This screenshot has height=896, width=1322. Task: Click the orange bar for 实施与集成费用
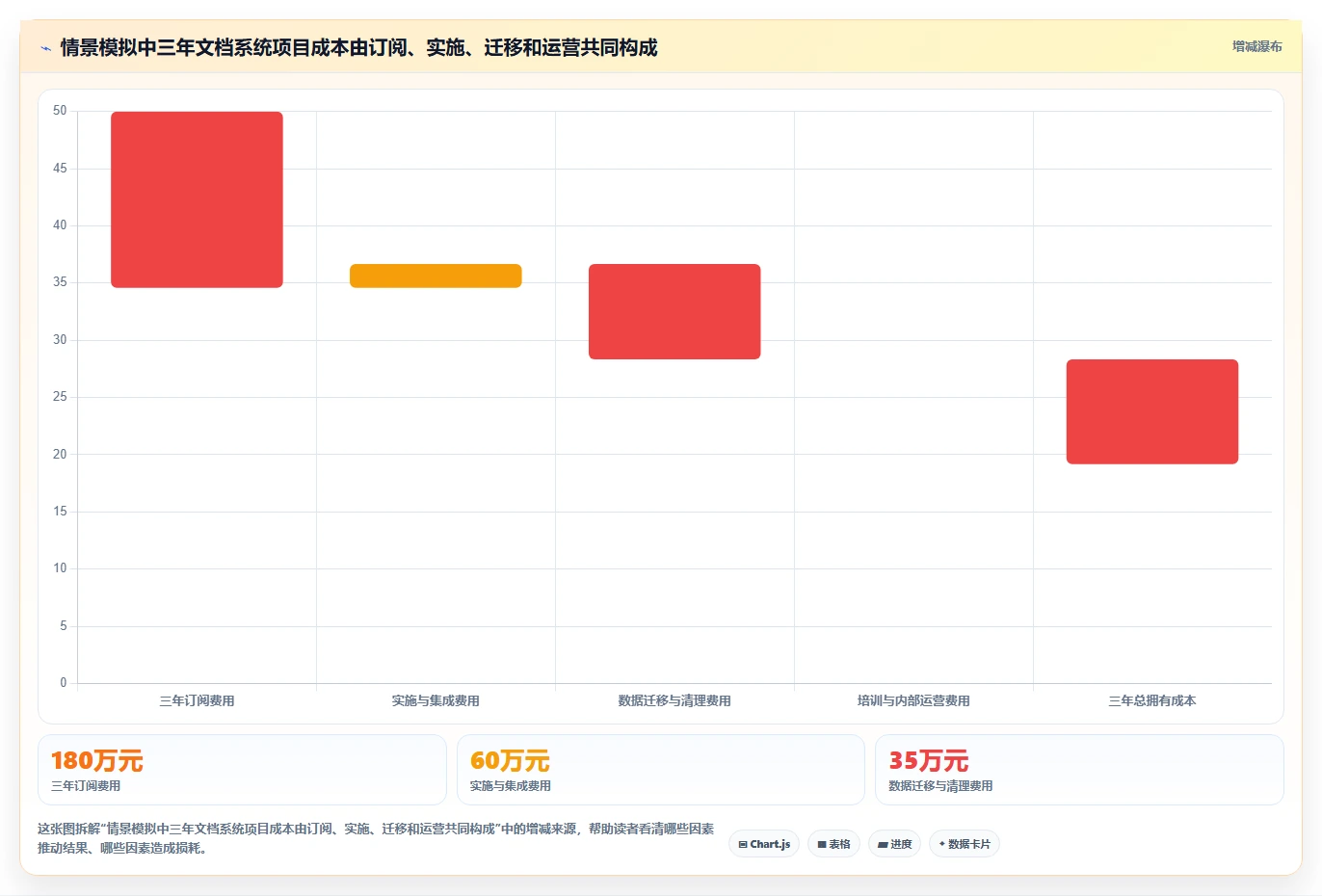tap(436, 276)
